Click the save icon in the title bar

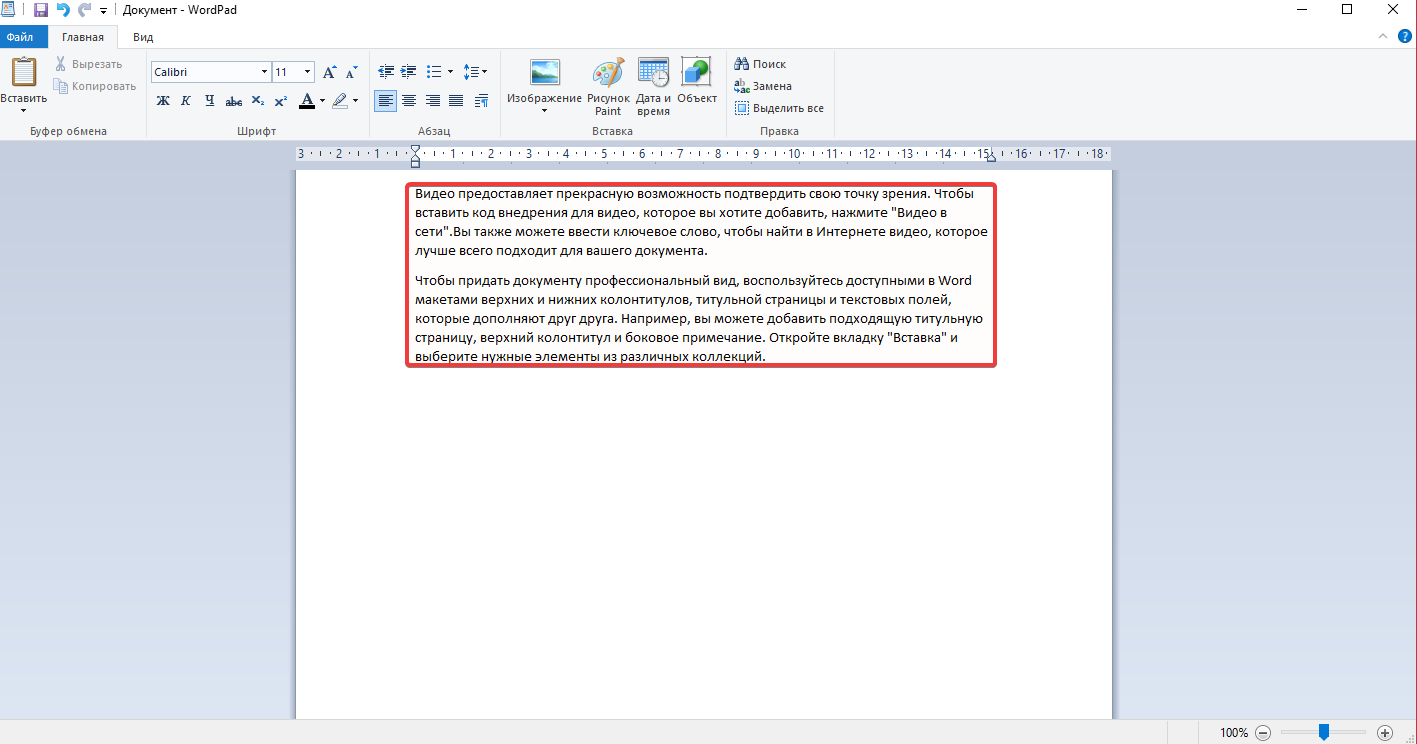click(x=41, y=10)
